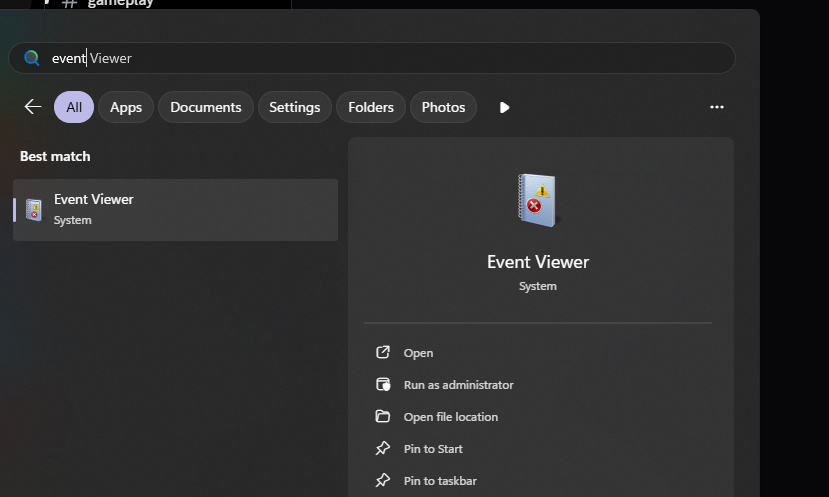Choose Open file location

[x=450, y=417]
